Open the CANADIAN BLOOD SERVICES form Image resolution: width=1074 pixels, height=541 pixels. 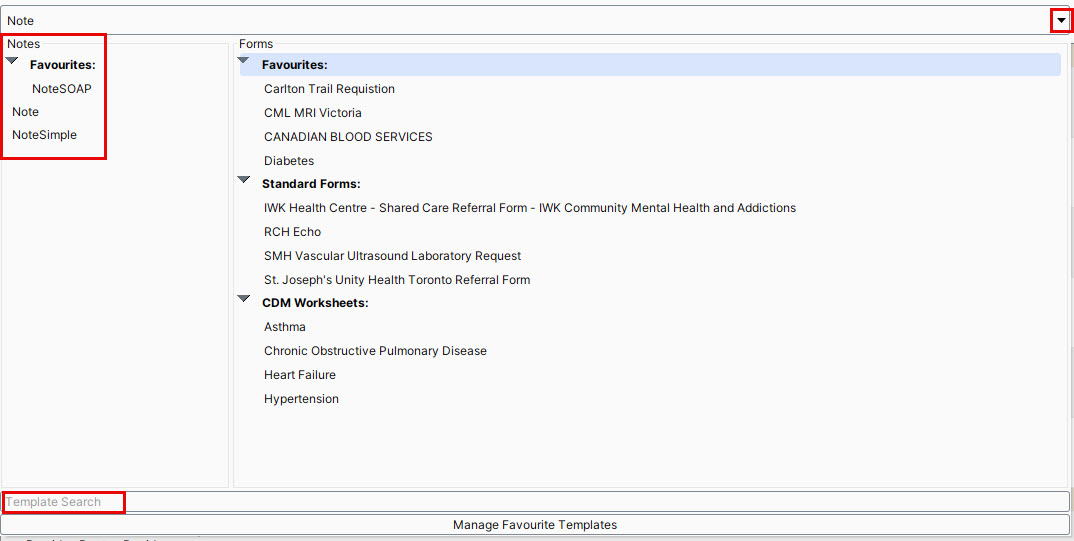click(348, 137)
